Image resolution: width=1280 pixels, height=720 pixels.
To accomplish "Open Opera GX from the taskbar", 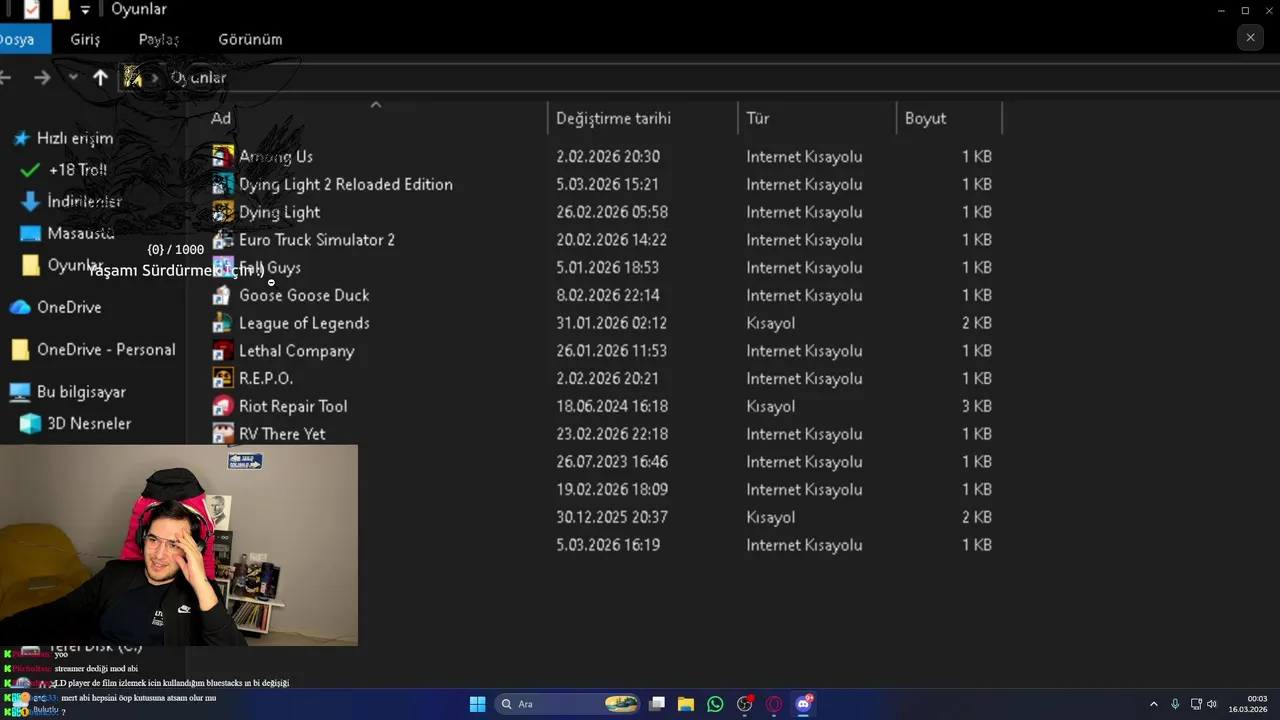I will point(774,704).
